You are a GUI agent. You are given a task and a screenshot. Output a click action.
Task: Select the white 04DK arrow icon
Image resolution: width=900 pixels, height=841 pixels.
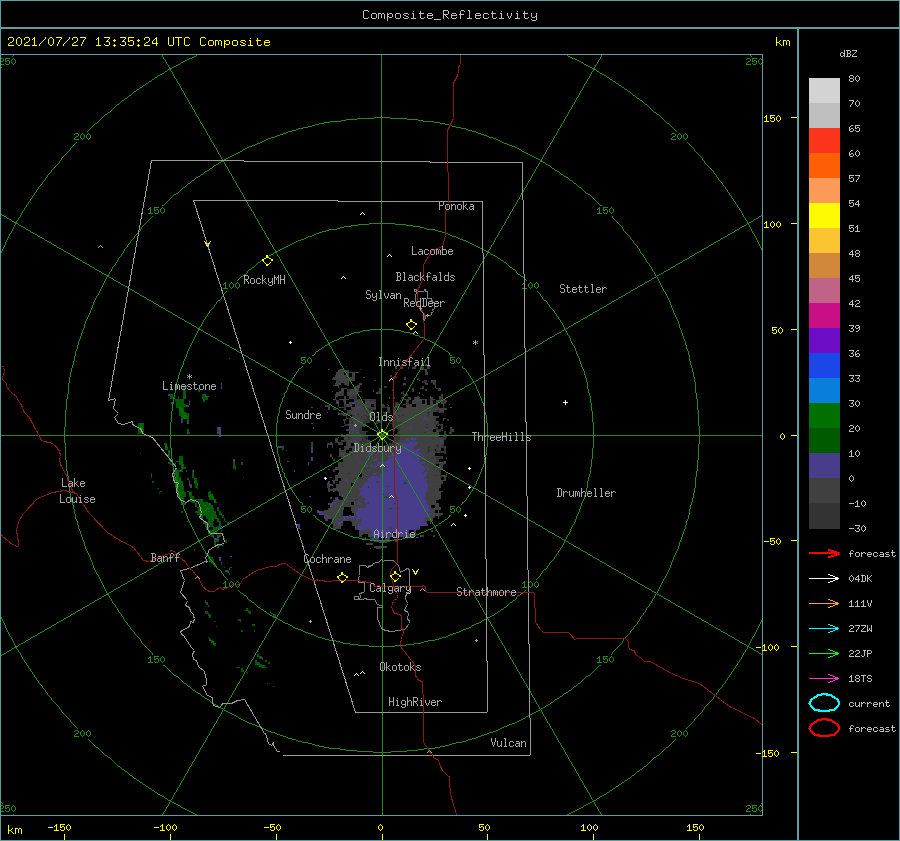[824, 578]
